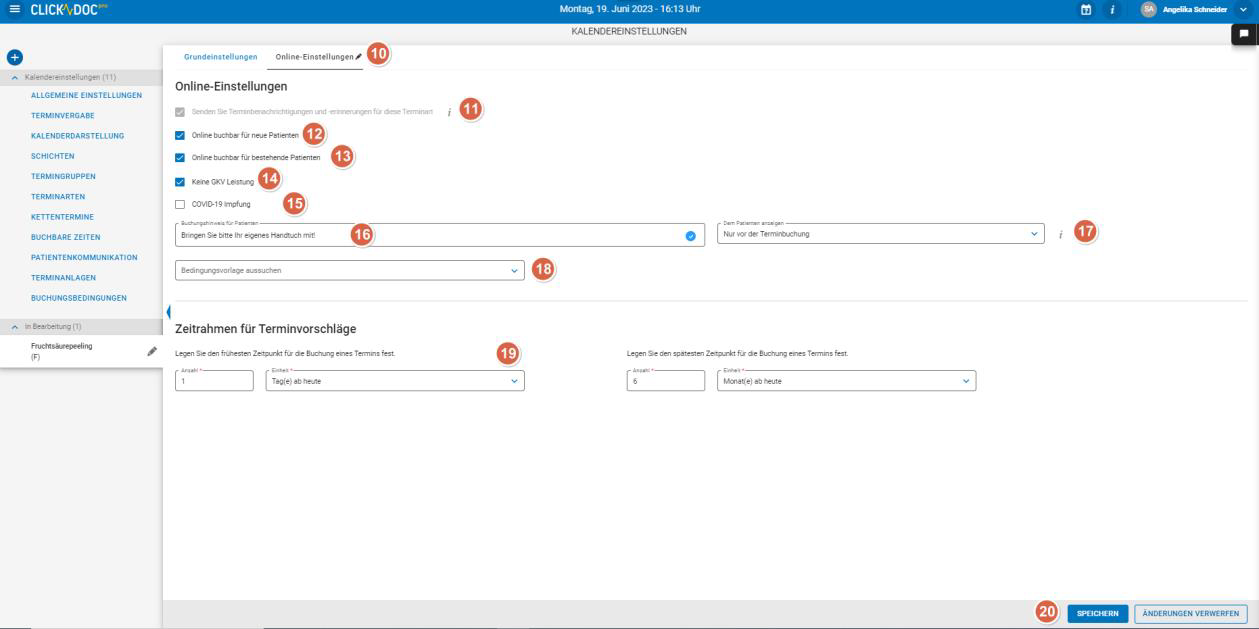
Task: Click the SPEICHERN button
Action: point(1097,614)
